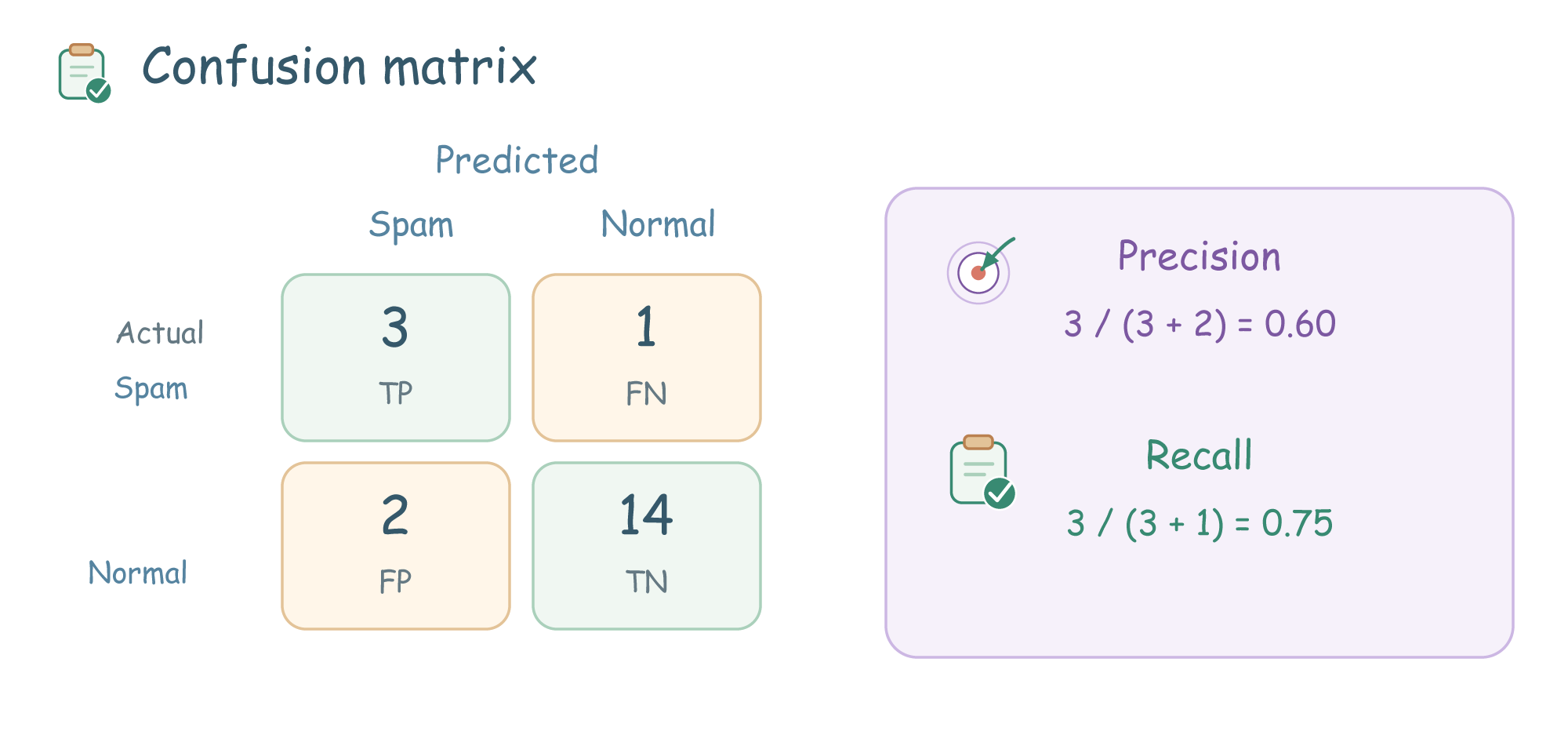Select the FP cell showing 2
Image resolution: width=1568 pixels, height=753 pixels.
pos(396,546)
